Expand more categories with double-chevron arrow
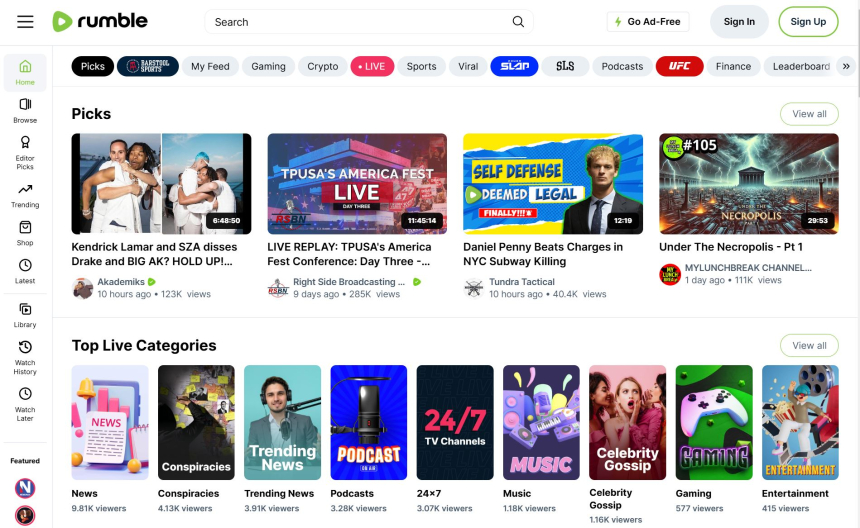 (x=846, y=66)
